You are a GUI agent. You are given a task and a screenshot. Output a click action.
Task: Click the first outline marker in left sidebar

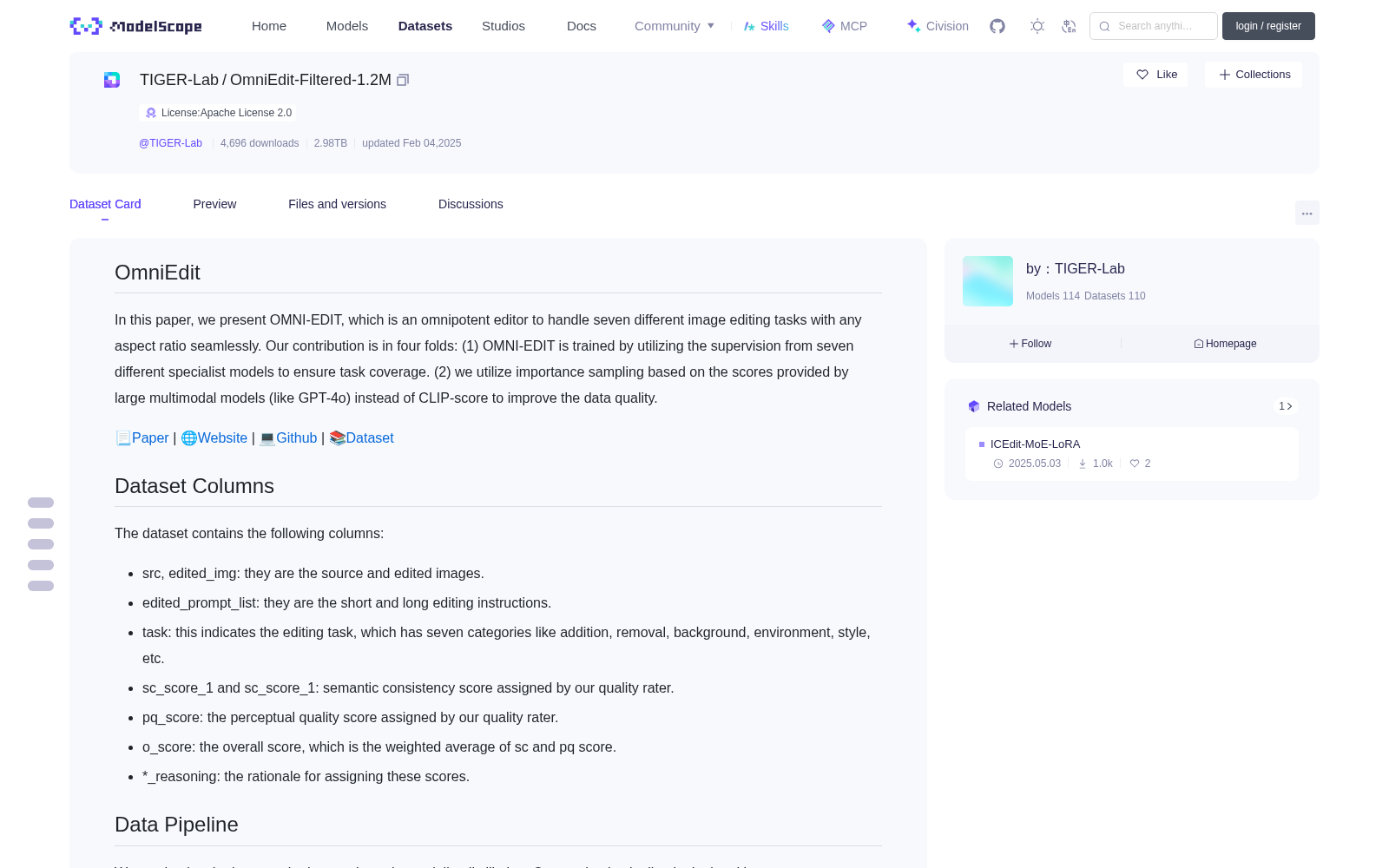click(41, 503)
